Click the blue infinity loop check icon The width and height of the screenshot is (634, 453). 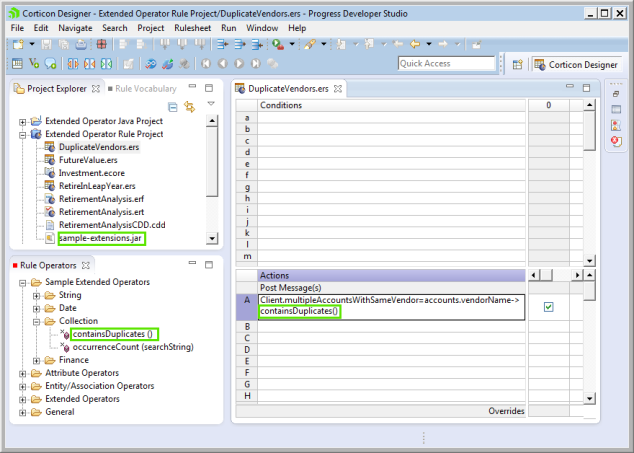click(x=150, y=64)
